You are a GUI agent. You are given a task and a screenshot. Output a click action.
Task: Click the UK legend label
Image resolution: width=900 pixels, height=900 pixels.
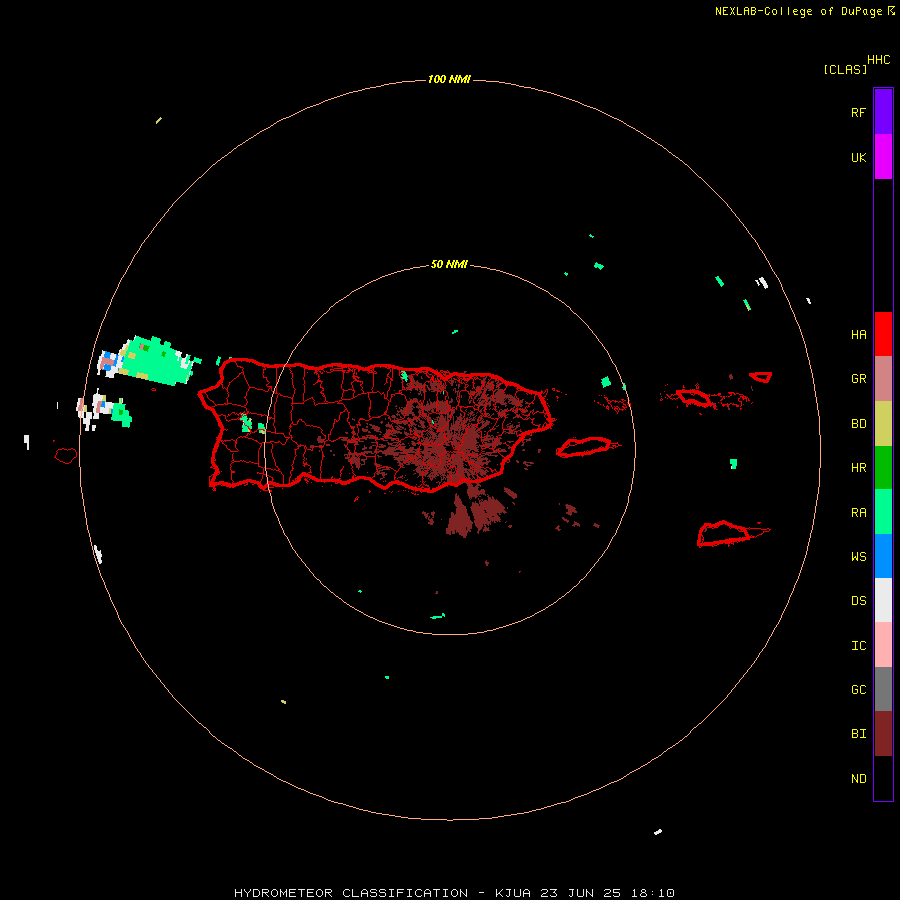point(858,157)
